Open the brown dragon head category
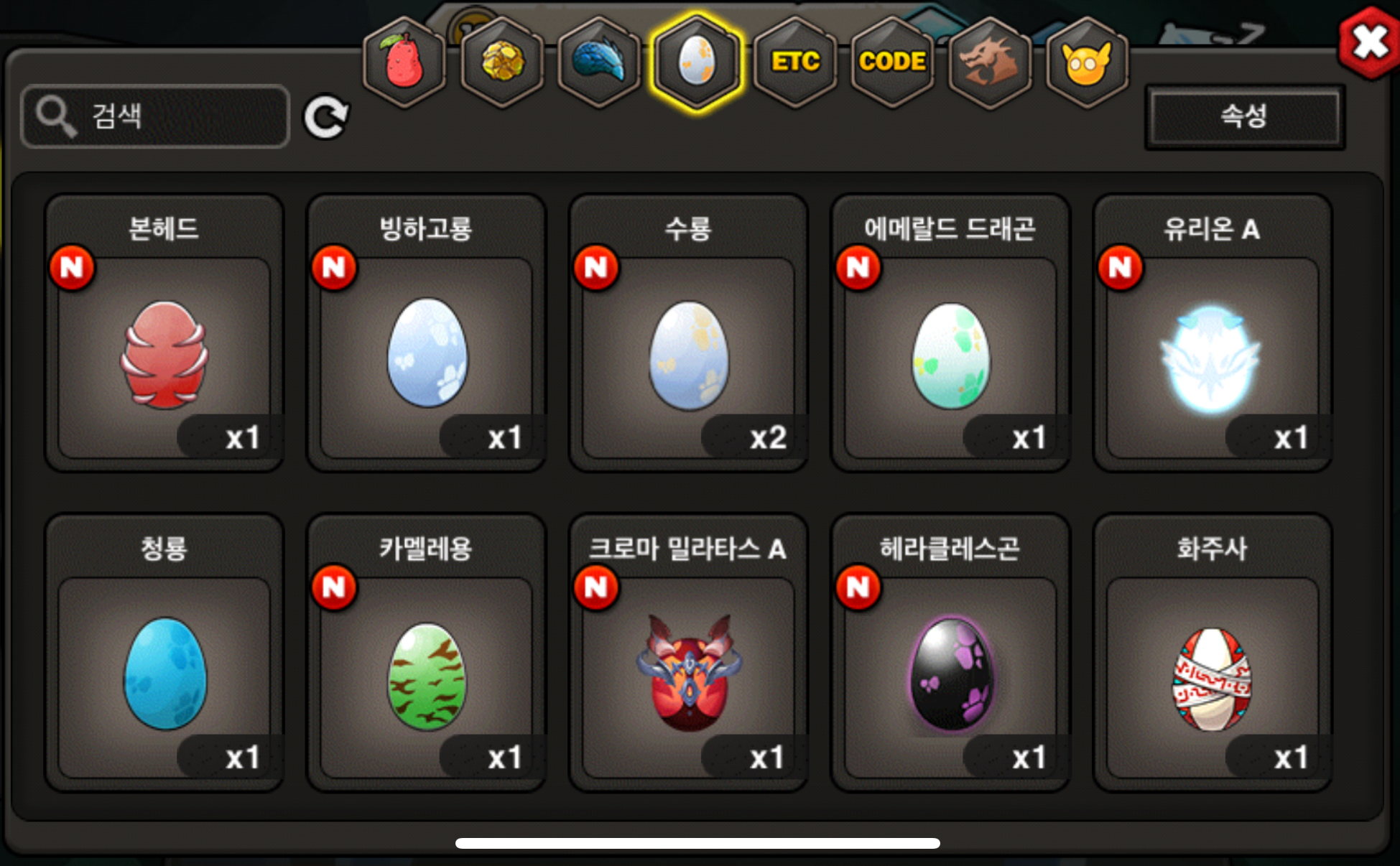Viewport: 1400px width, 866px height. pyautogui.click(x=990, y=62)
